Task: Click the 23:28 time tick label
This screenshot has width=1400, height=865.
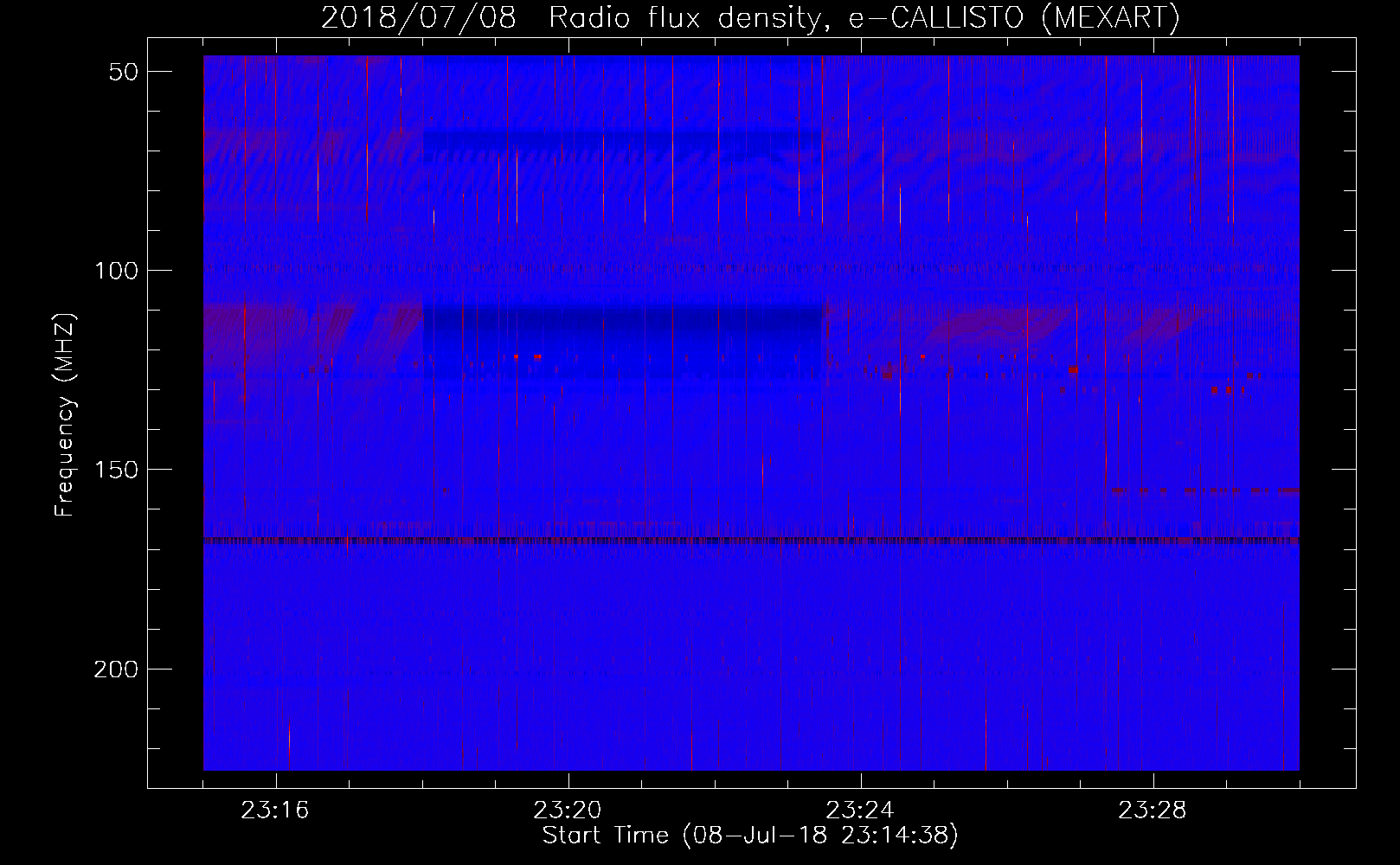Action: coord(1153,811)
